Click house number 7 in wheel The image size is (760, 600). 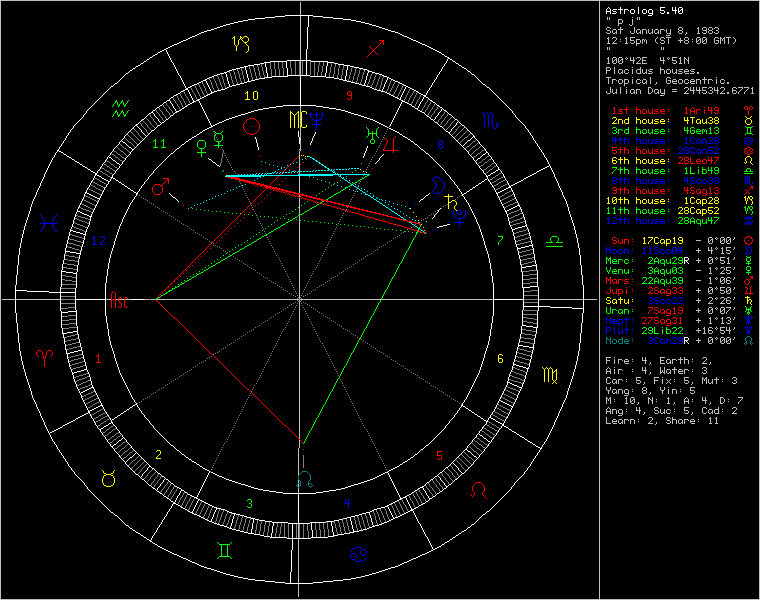coord(500,240)
